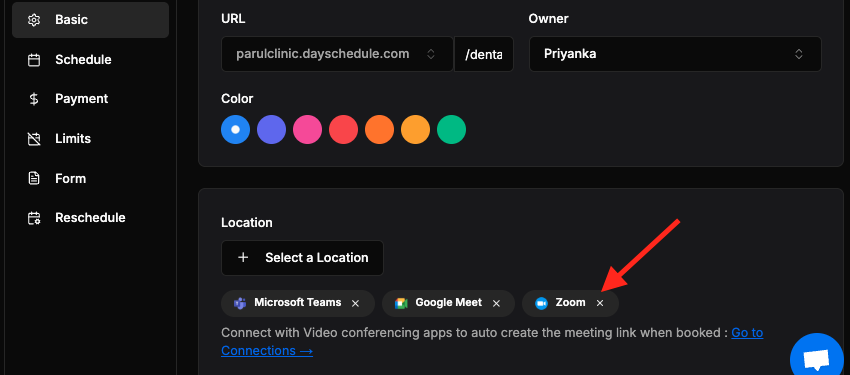
Task: Click the Limits calendar-slash icon
Action: click(34, 139)
